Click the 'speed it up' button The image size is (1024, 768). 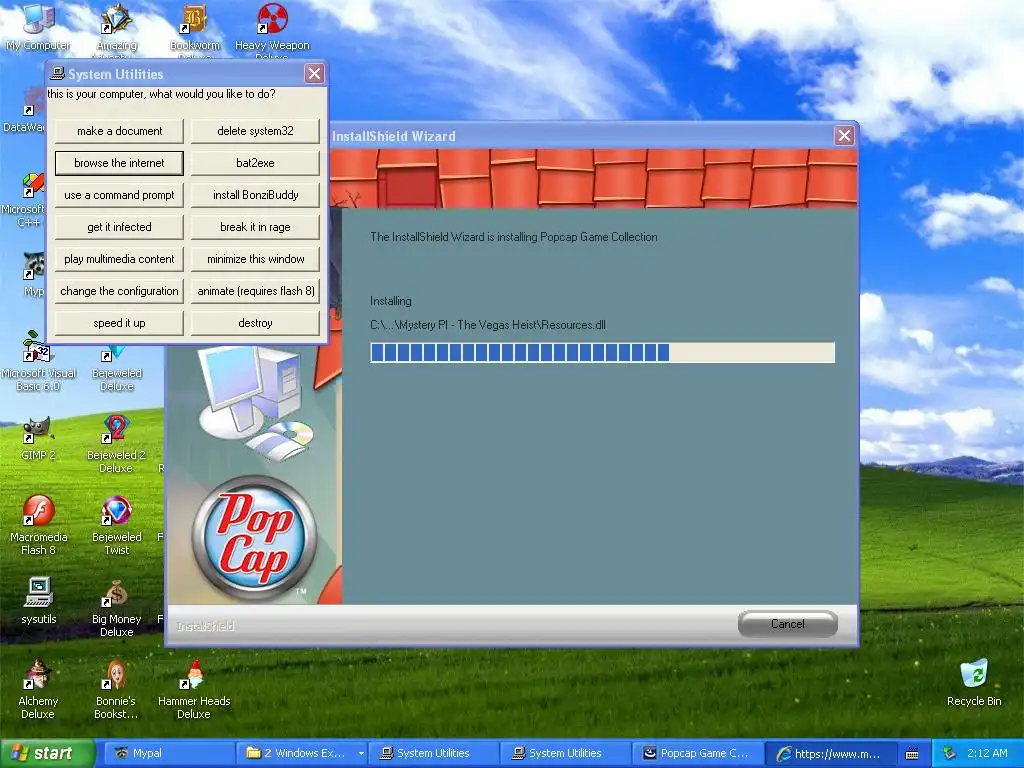pos(120,323)
